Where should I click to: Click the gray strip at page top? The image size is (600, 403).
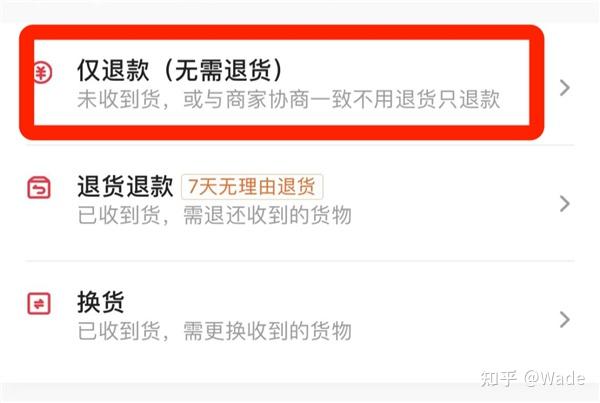pyautogui.click(x=300, y=10)
